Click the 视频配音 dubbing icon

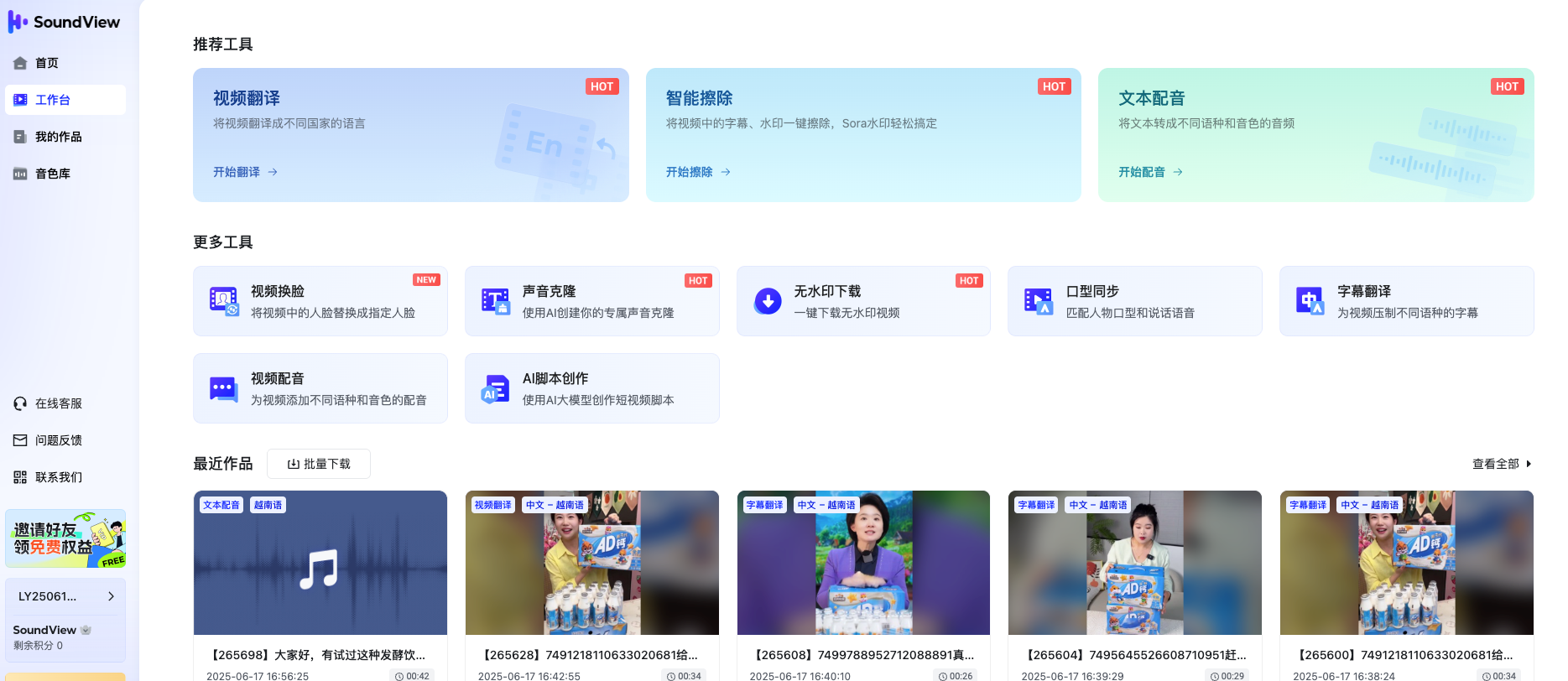(x=224, y=388)
